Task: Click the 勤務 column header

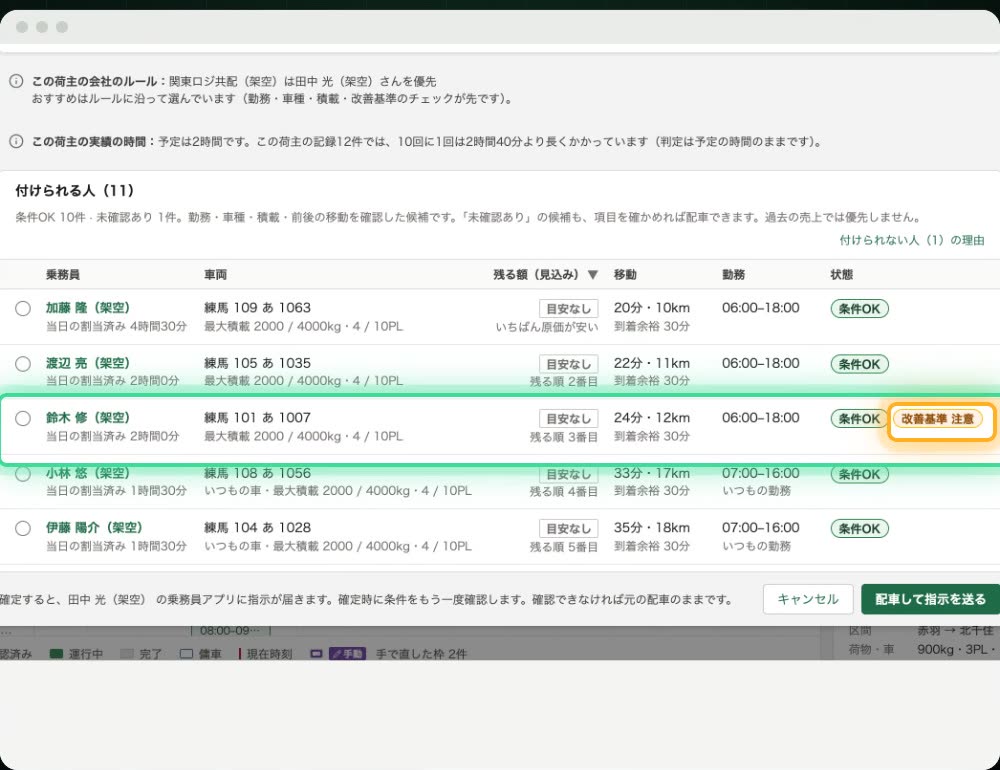Action: coord(733,275)
